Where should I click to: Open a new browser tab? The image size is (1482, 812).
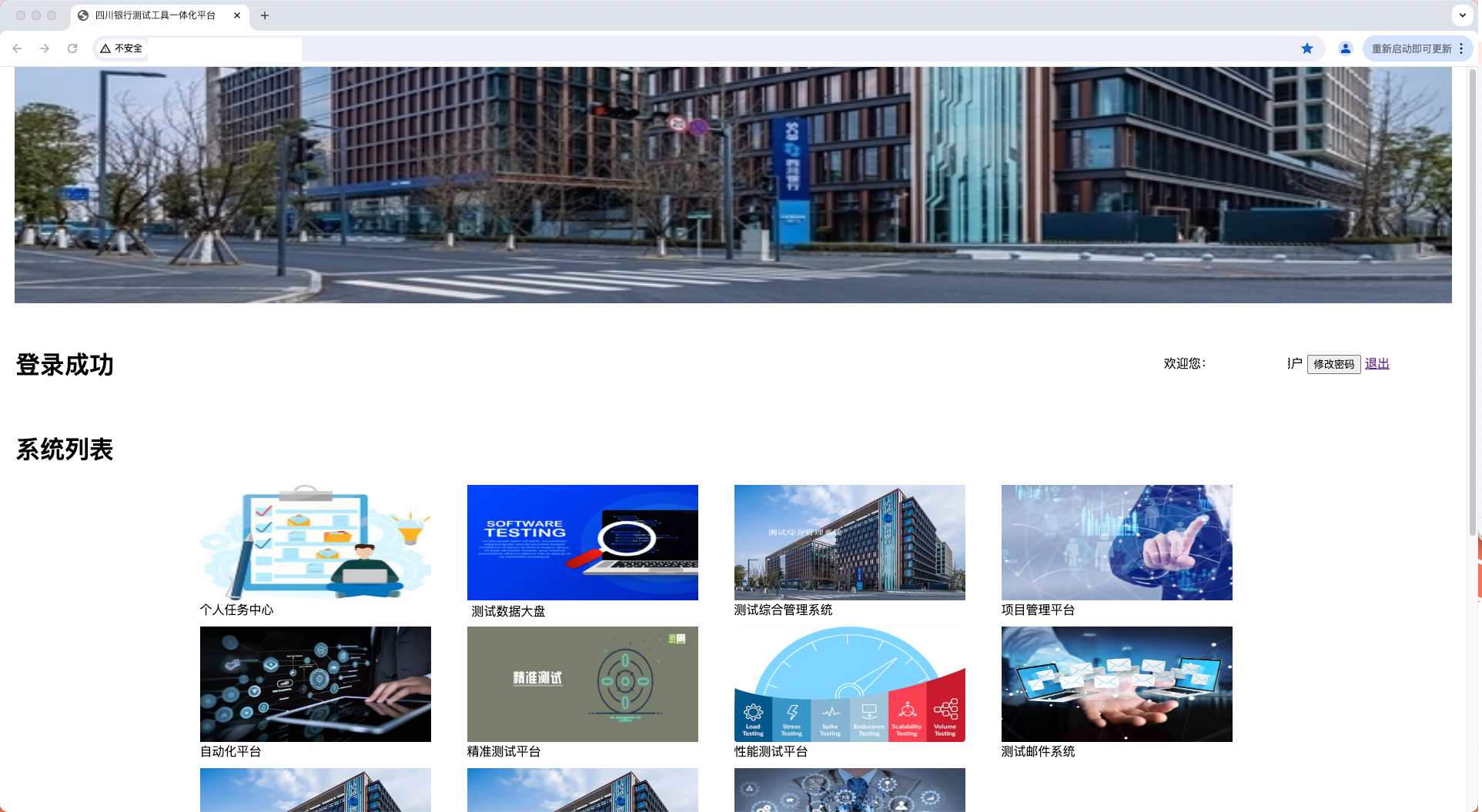point(265,15)
